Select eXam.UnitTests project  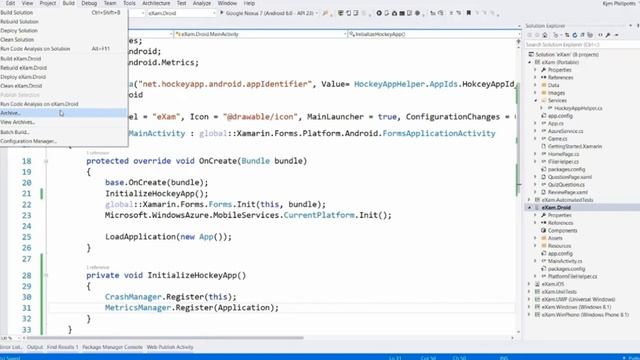coord(559,292)
